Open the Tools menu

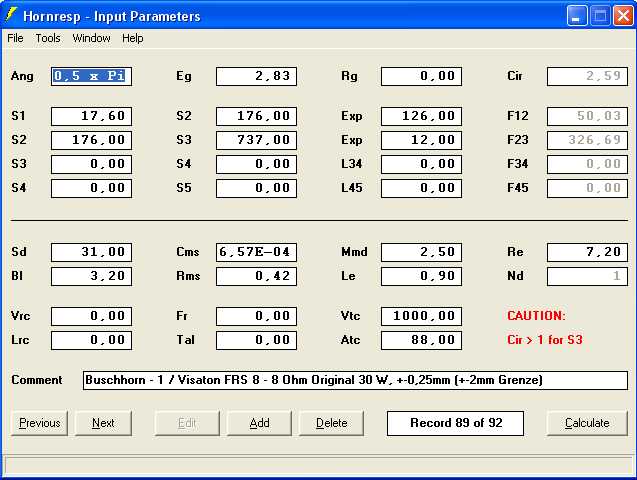point(48,38)
